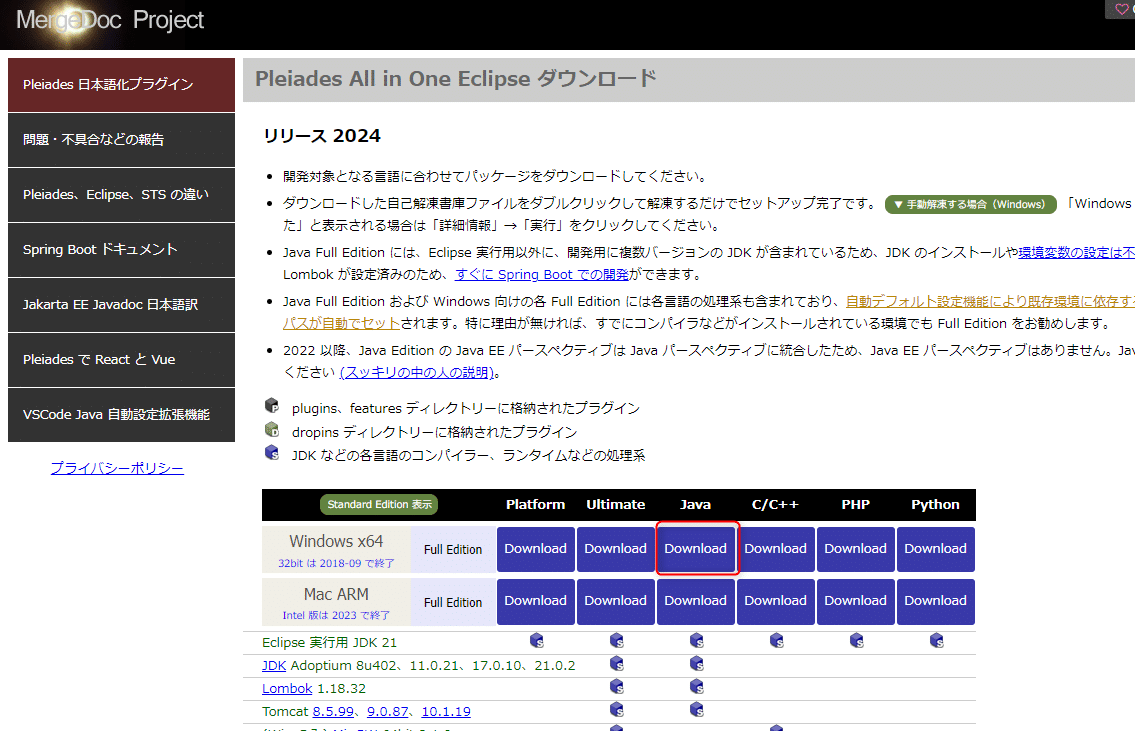Viewport: 1135px width, 731px height.
Task: Open 問題・不具合などの報告 menu item
Action: [122, 140]
